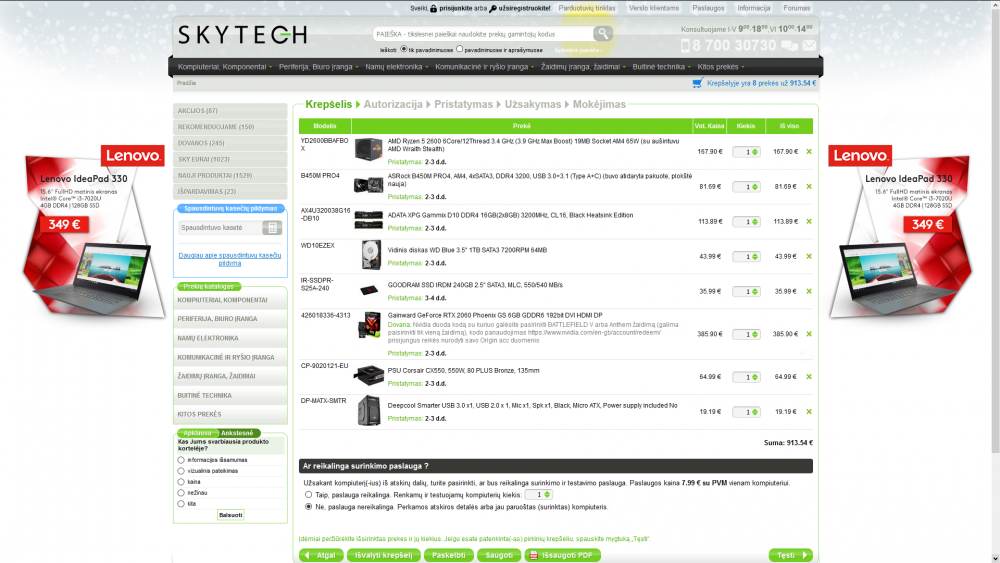Remove ADATA XPG Gammix D10 from cart
Screen dimensions: 1000x563
pos(809,221)
